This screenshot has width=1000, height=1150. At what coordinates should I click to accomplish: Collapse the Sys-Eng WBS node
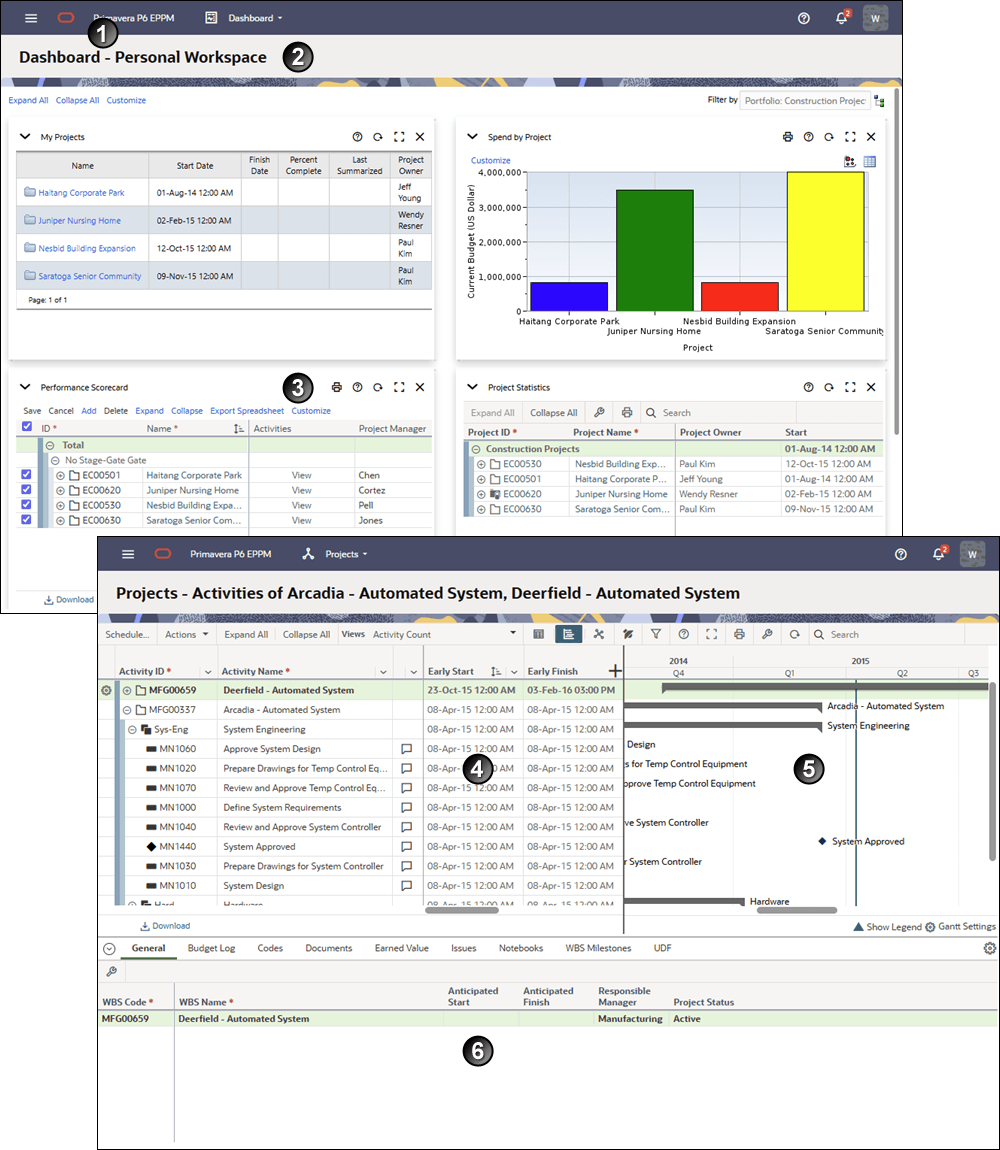[132, 730]
